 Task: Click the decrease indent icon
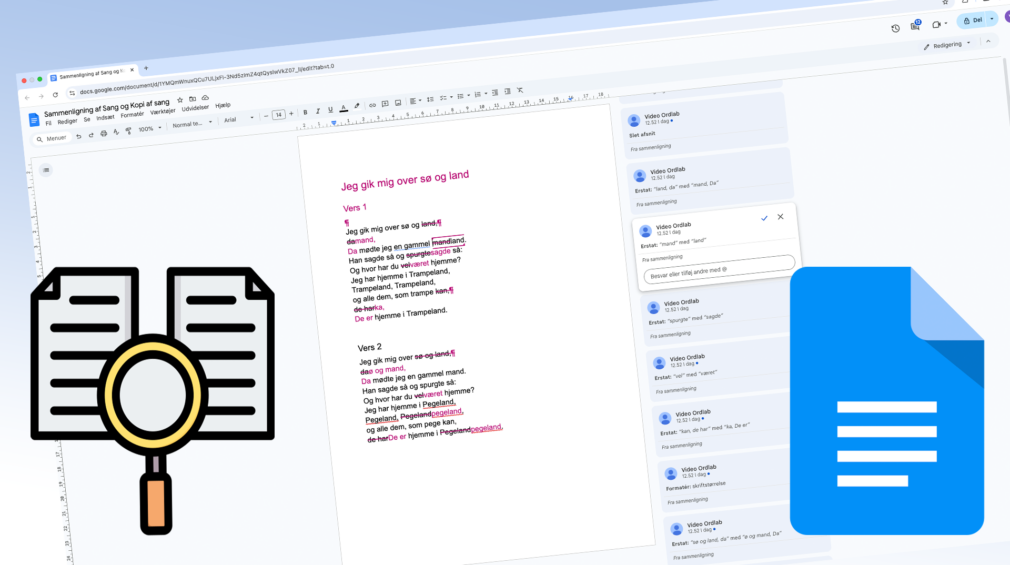coord(495,93)
